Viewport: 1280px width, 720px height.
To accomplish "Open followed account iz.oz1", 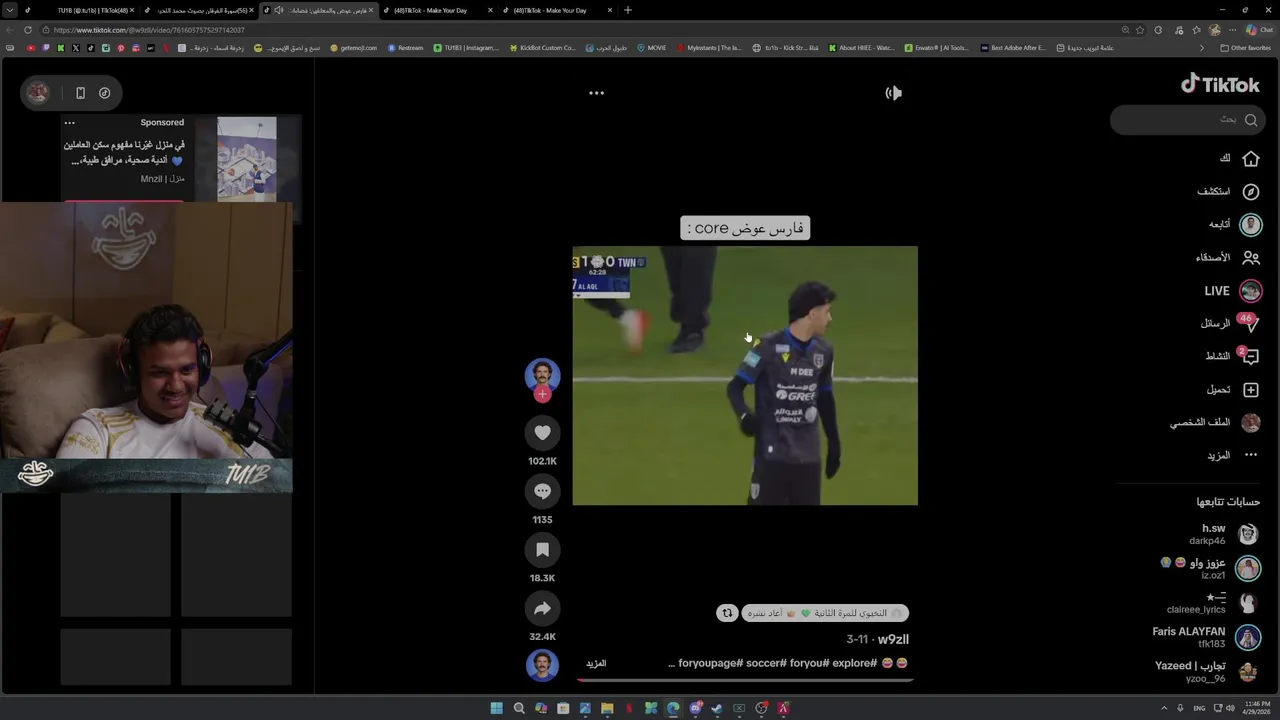I will [1210, 568].
